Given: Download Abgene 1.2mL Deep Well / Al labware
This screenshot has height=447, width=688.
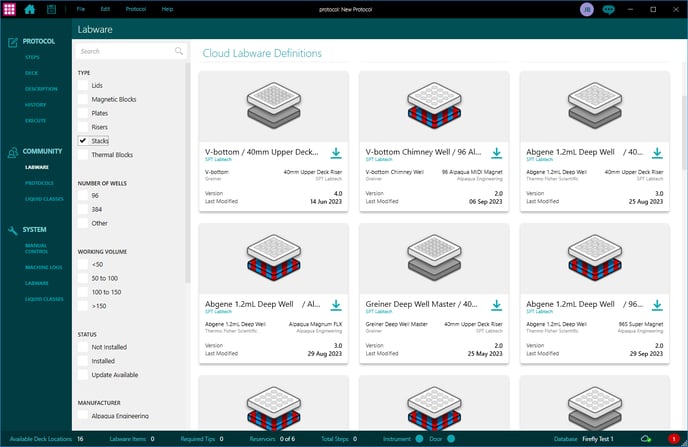Looking at the screenshot, I should 336,305.
